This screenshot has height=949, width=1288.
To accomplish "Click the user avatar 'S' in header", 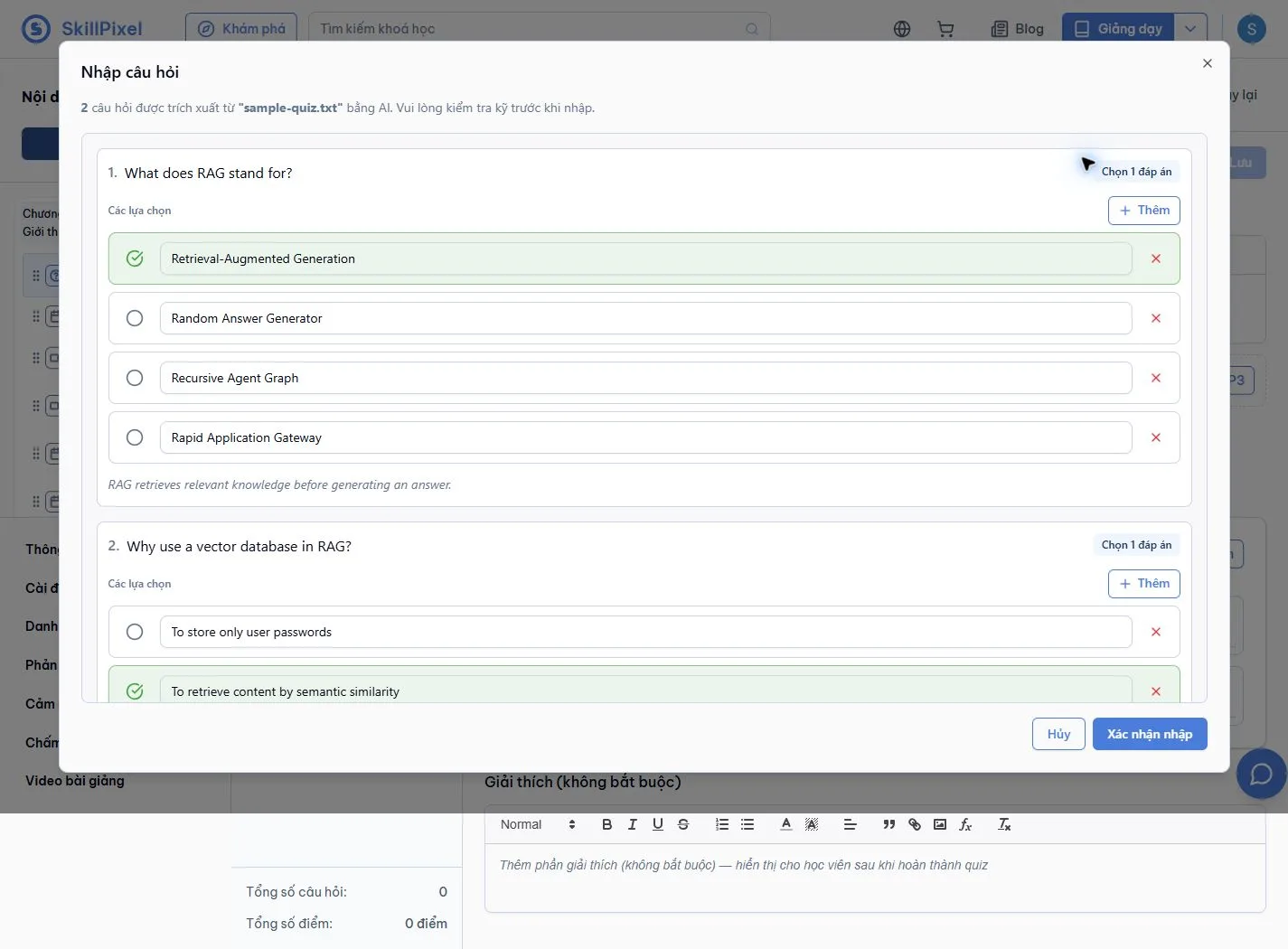I will click(x=1252, y=29).
